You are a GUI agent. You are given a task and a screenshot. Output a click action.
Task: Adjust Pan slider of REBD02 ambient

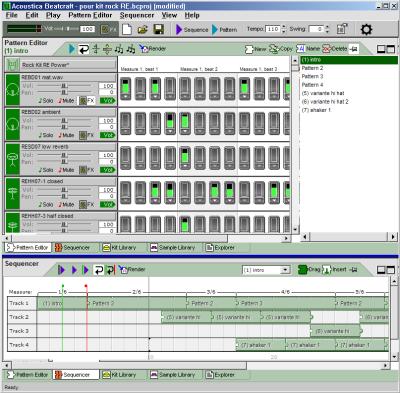coord(64,127)
